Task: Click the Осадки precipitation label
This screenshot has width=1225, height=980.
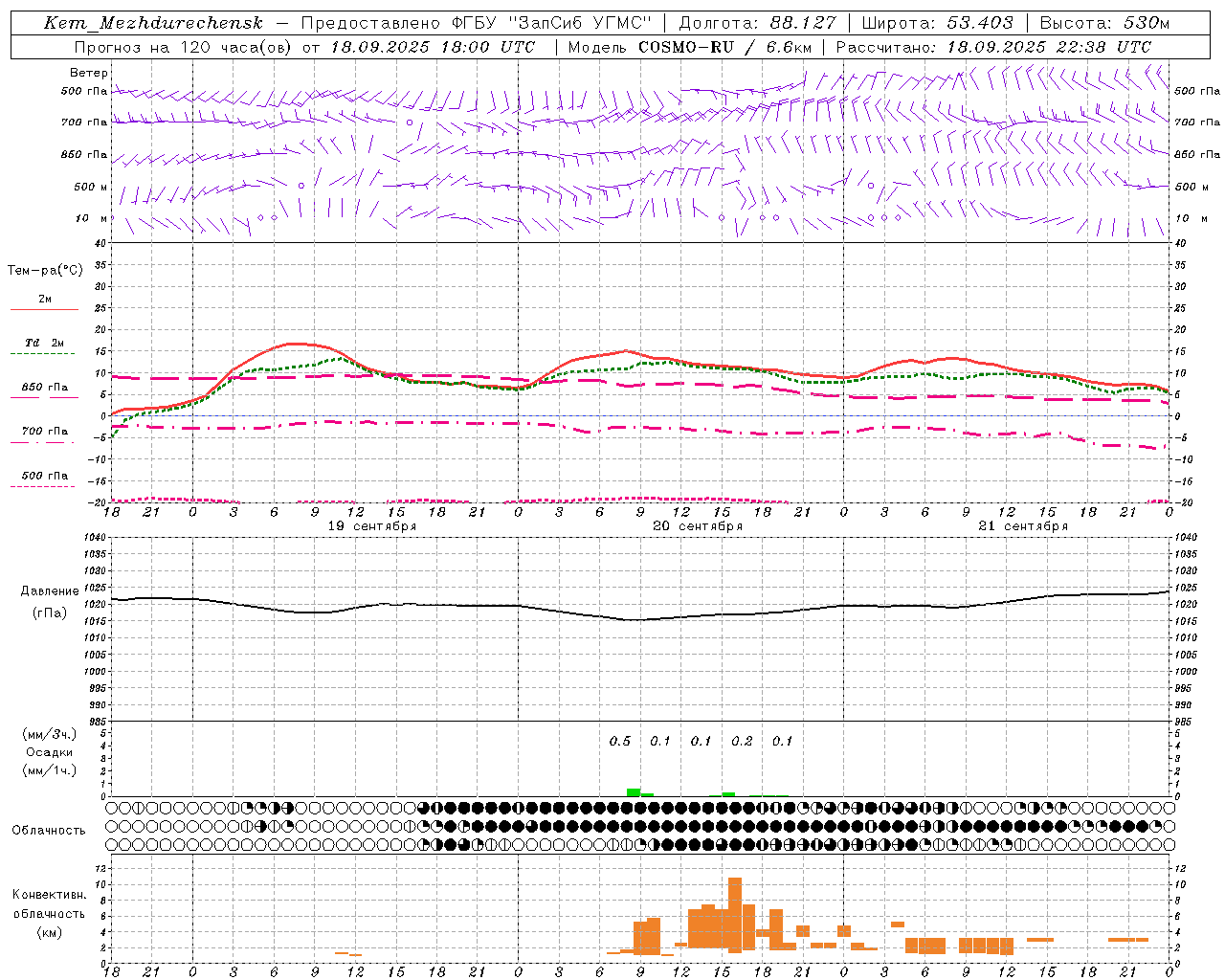Action: (50, 752)
